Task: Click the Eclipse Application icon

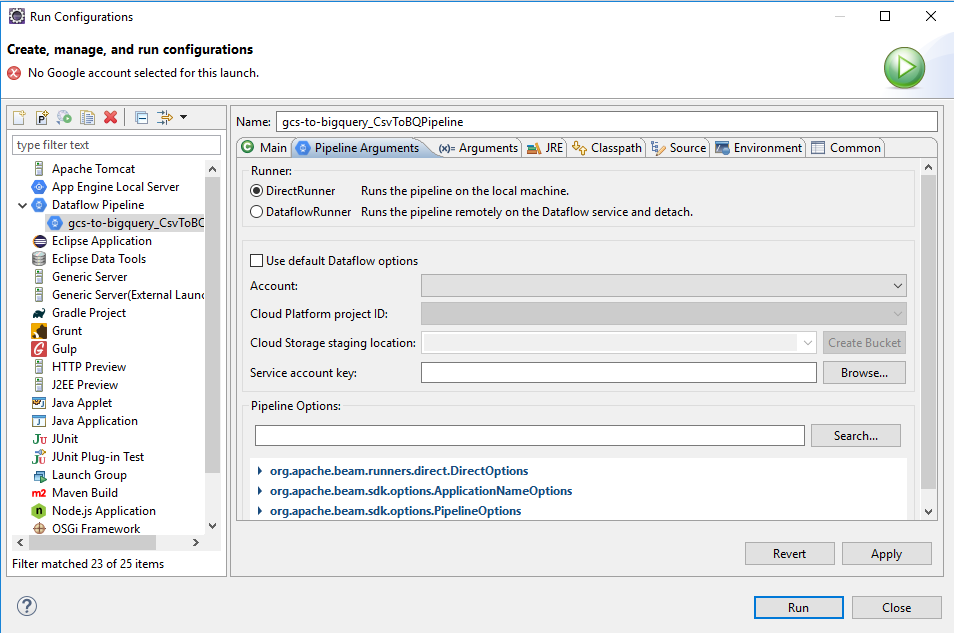Action: pos(40,241)
